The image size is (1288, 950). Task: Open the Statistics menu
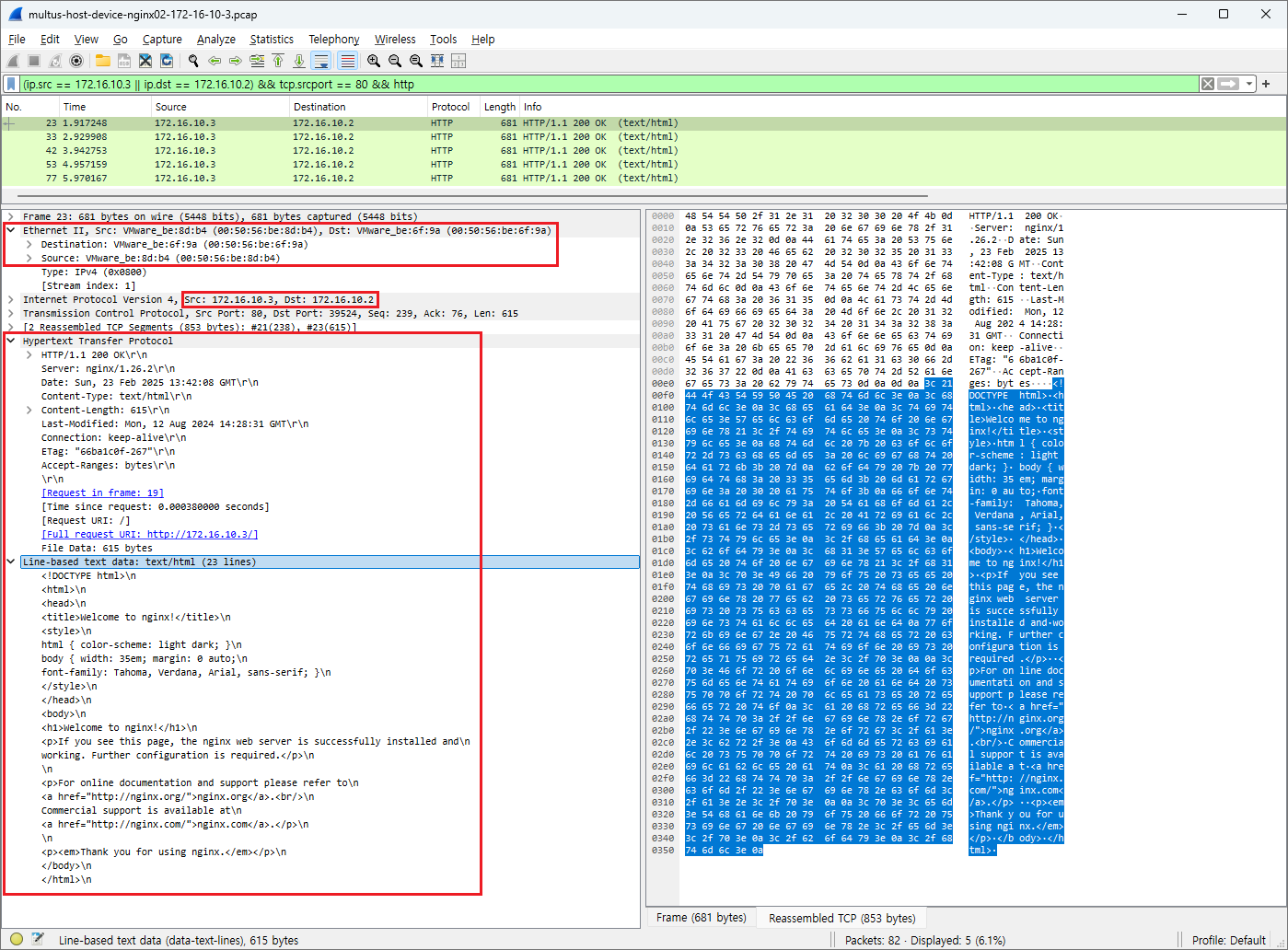[x=272, y=40]
